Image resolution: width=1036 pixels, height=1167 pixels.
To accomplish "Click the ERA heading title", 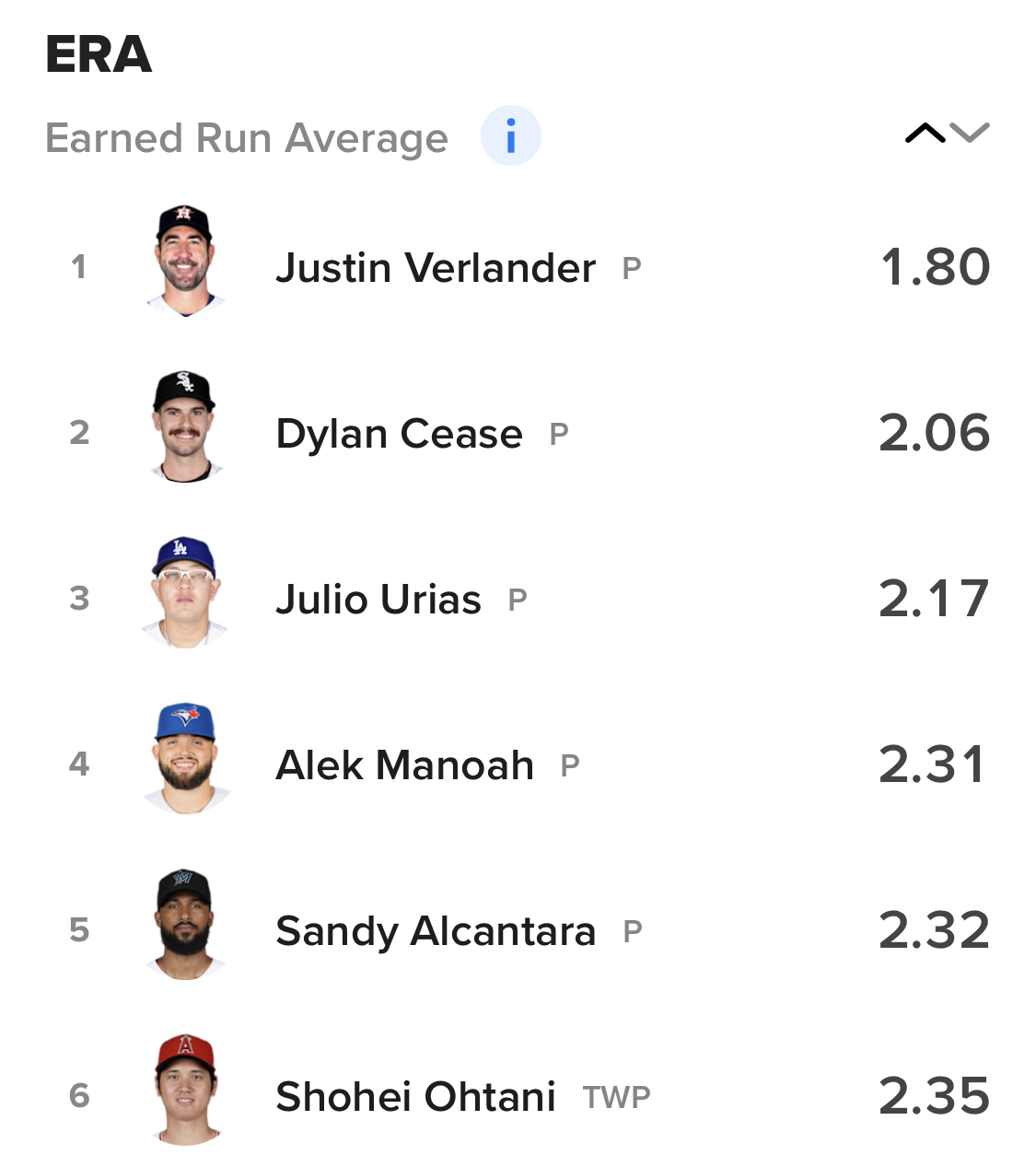I will tap(99, 55).
